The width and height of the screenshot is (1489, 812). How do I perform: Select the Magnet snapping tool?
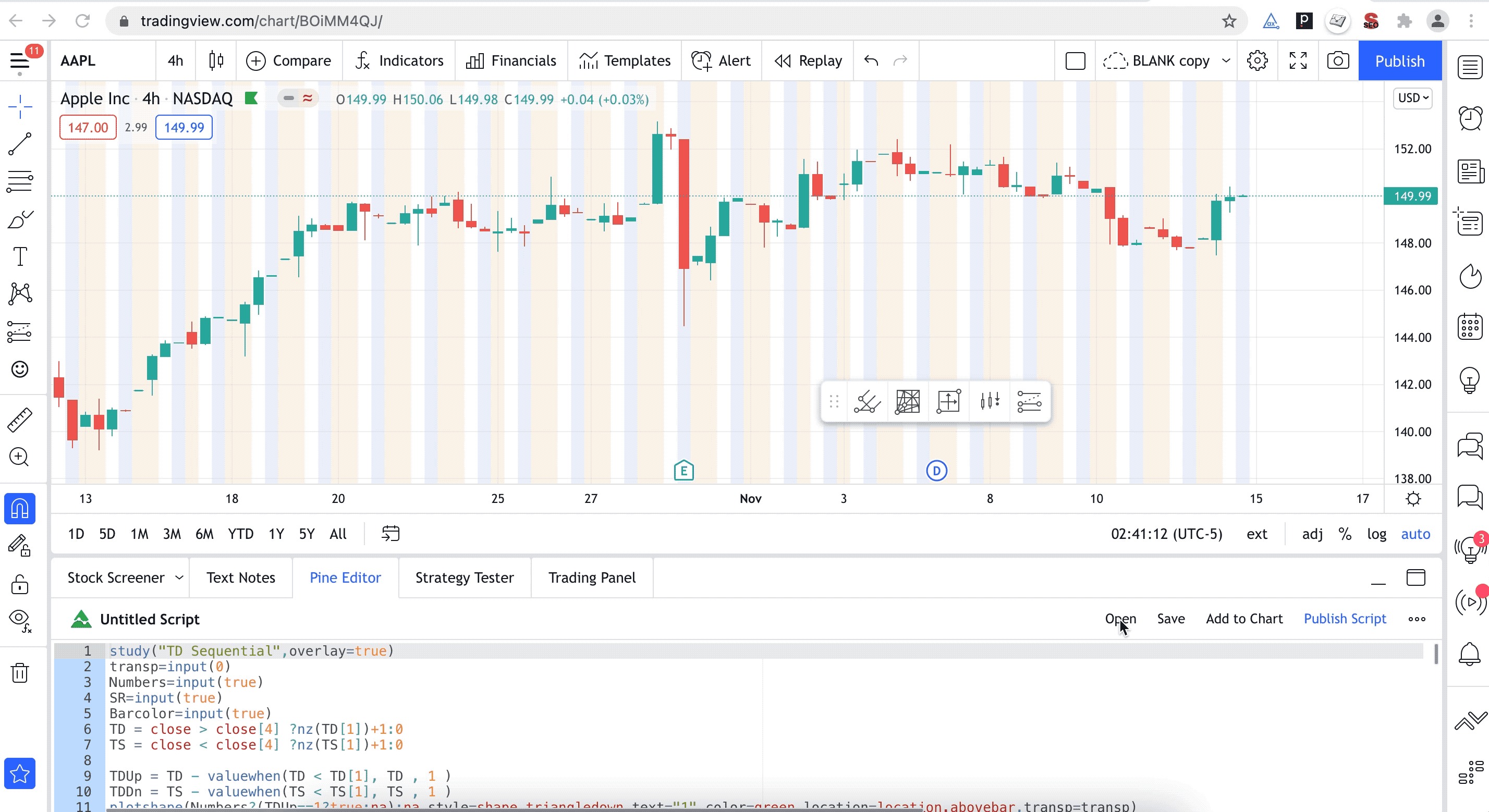[x=20, y=509]
